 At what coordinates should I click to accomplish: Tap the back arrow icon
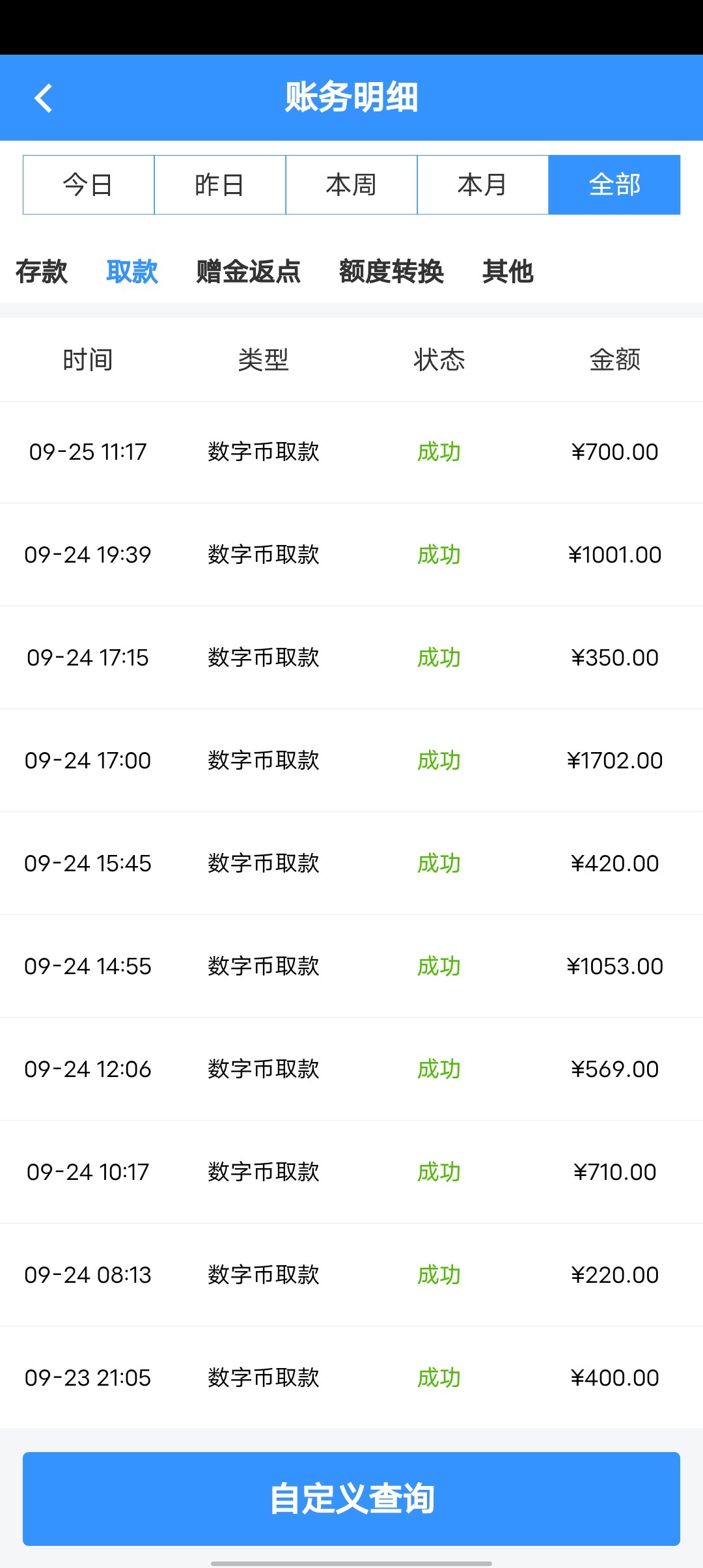tap(44, 98)
